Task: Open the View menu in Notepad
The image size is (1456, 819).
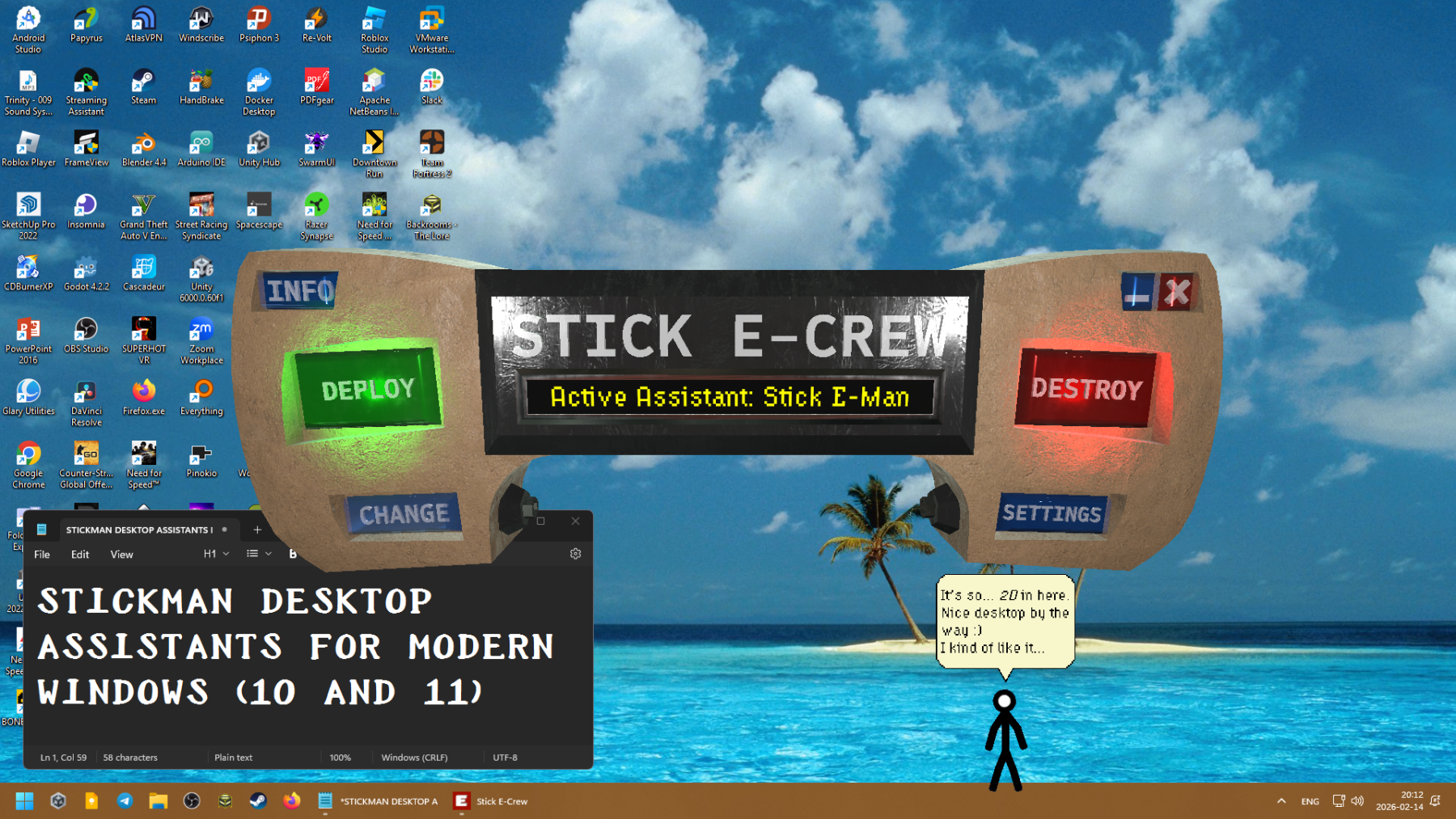Action: point(121,555)
